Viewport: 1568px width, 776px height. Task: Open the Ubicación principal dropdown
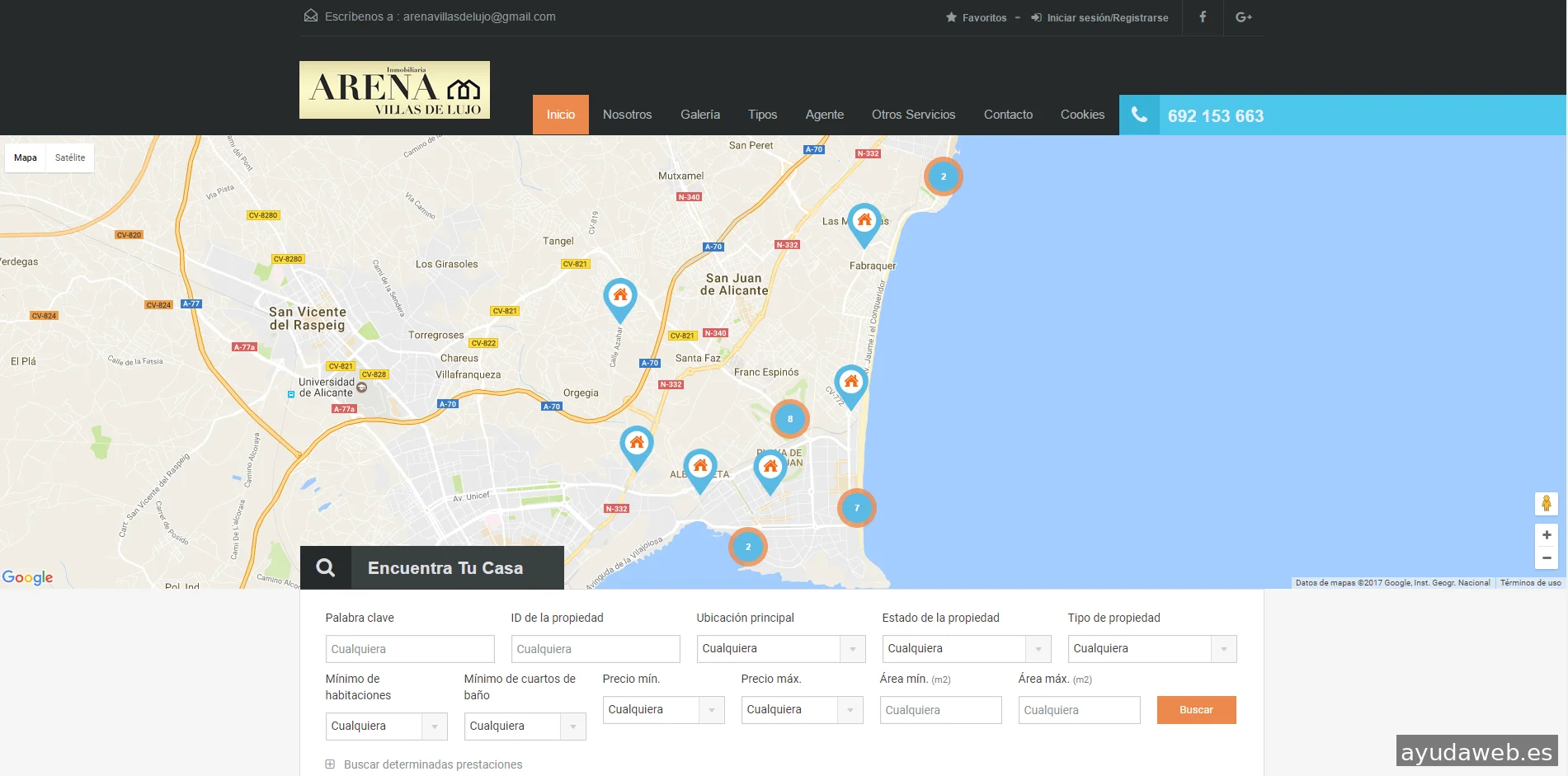pos(780,649)
